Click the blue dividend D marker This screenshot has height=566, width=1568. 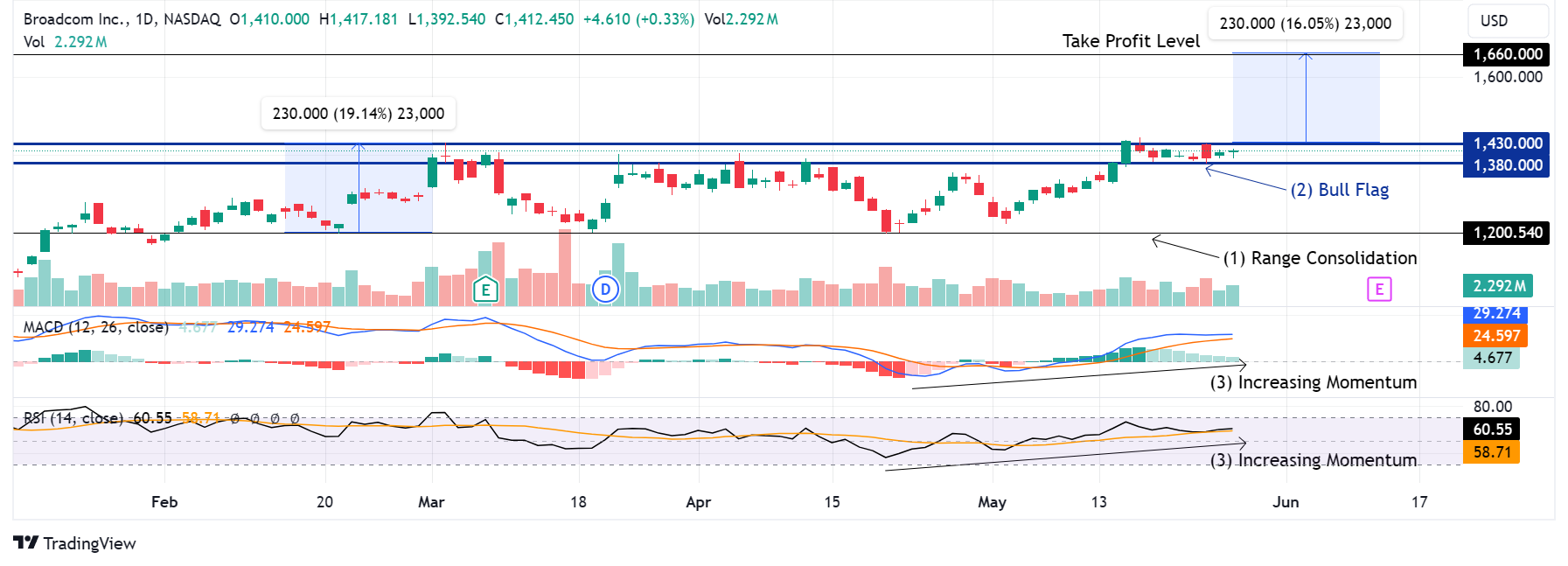(x=605, y=290)
